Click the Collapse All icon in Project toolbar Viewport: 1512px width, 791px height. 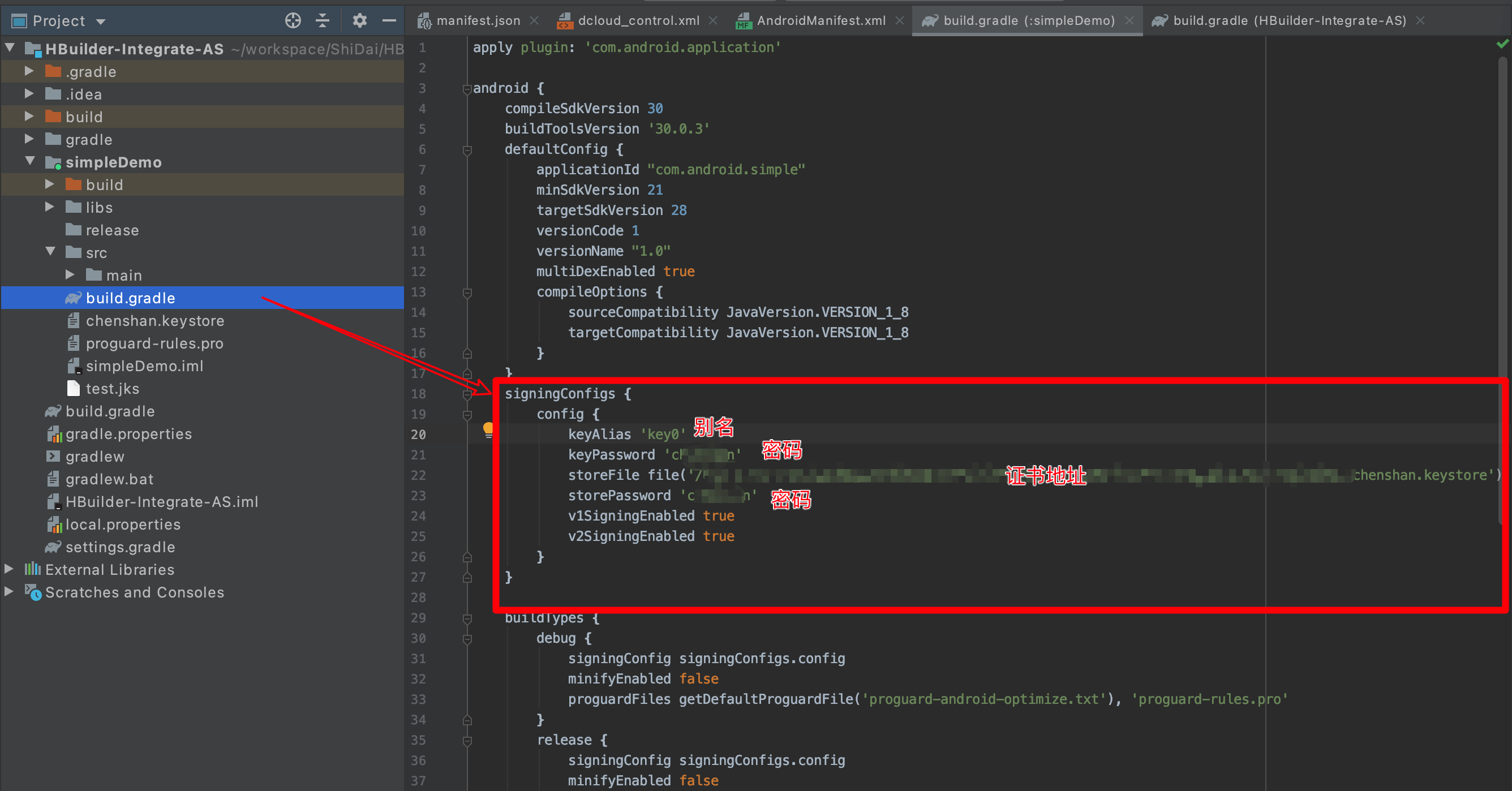[323, 20]
